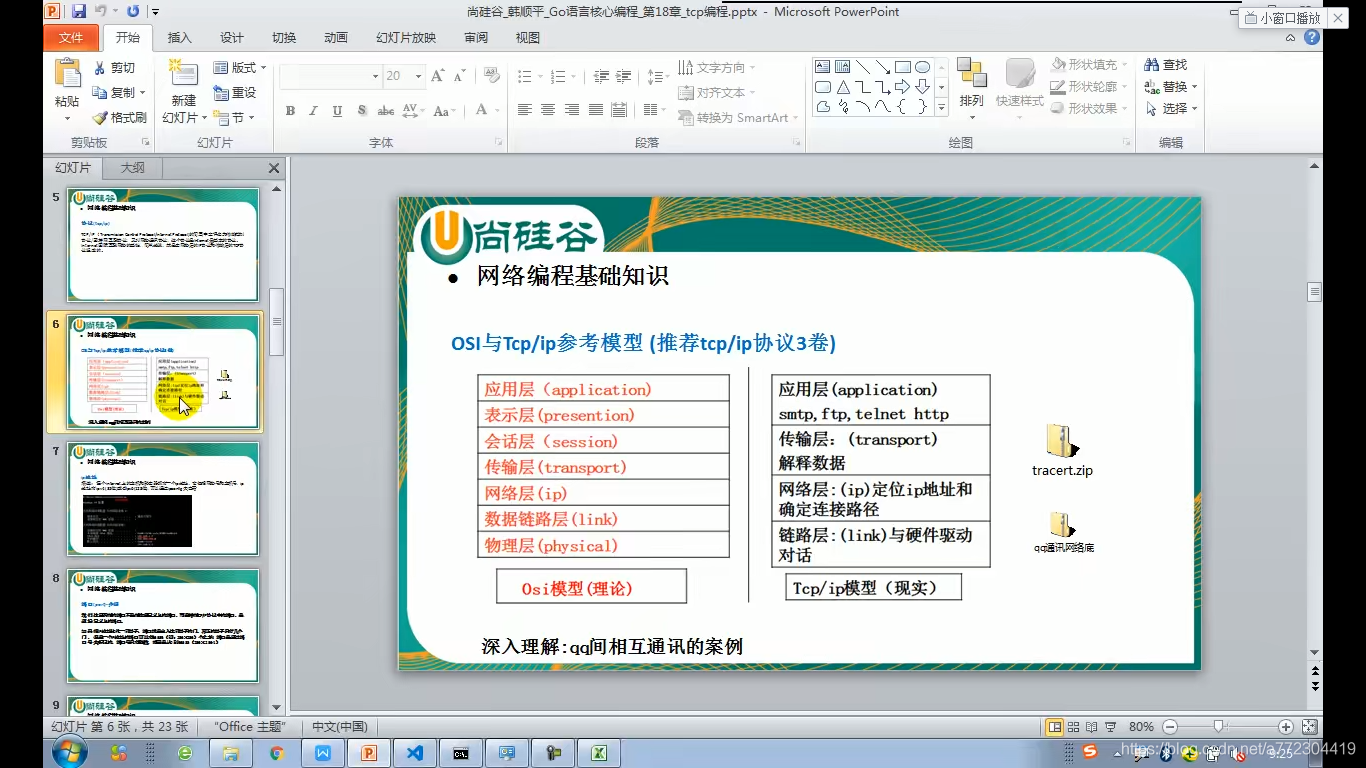Increase font size with the larger A
Viewport: 1366px width, 768px height.
pos(437,76)
